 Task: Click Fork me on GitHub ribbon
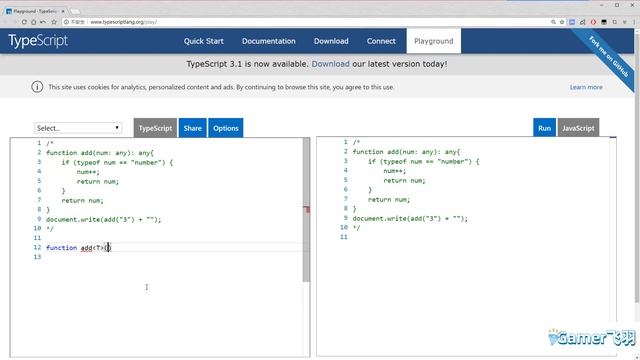[608, 57]
